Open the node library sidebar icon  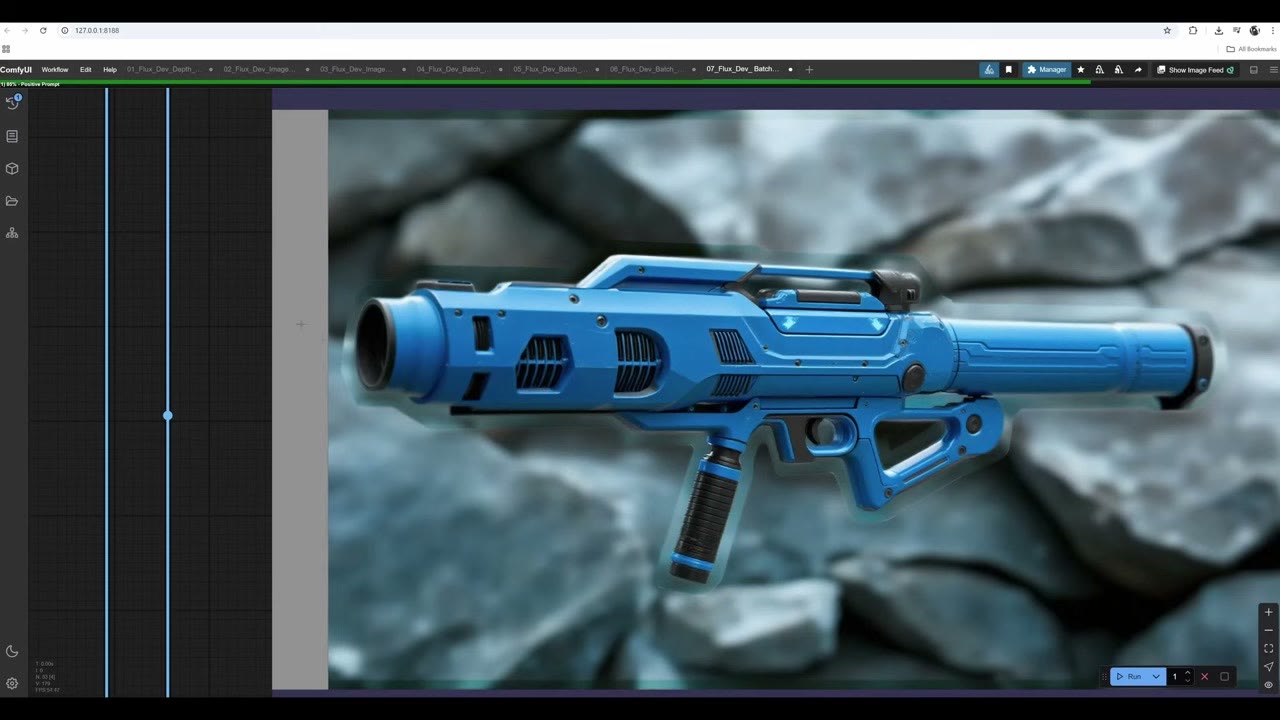tap(12, 136)
